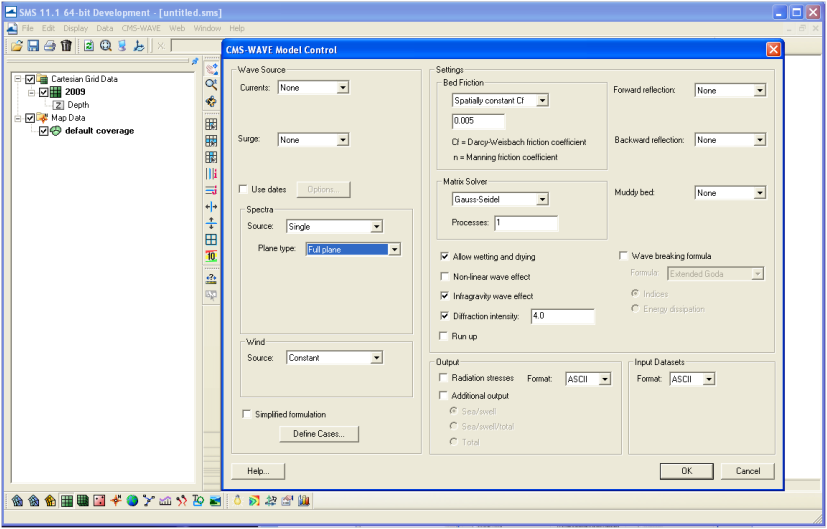Viewport: 827px width, 529px height.
Task: Click the red-i vertical lines grid tool
Action: coord(211,174)
